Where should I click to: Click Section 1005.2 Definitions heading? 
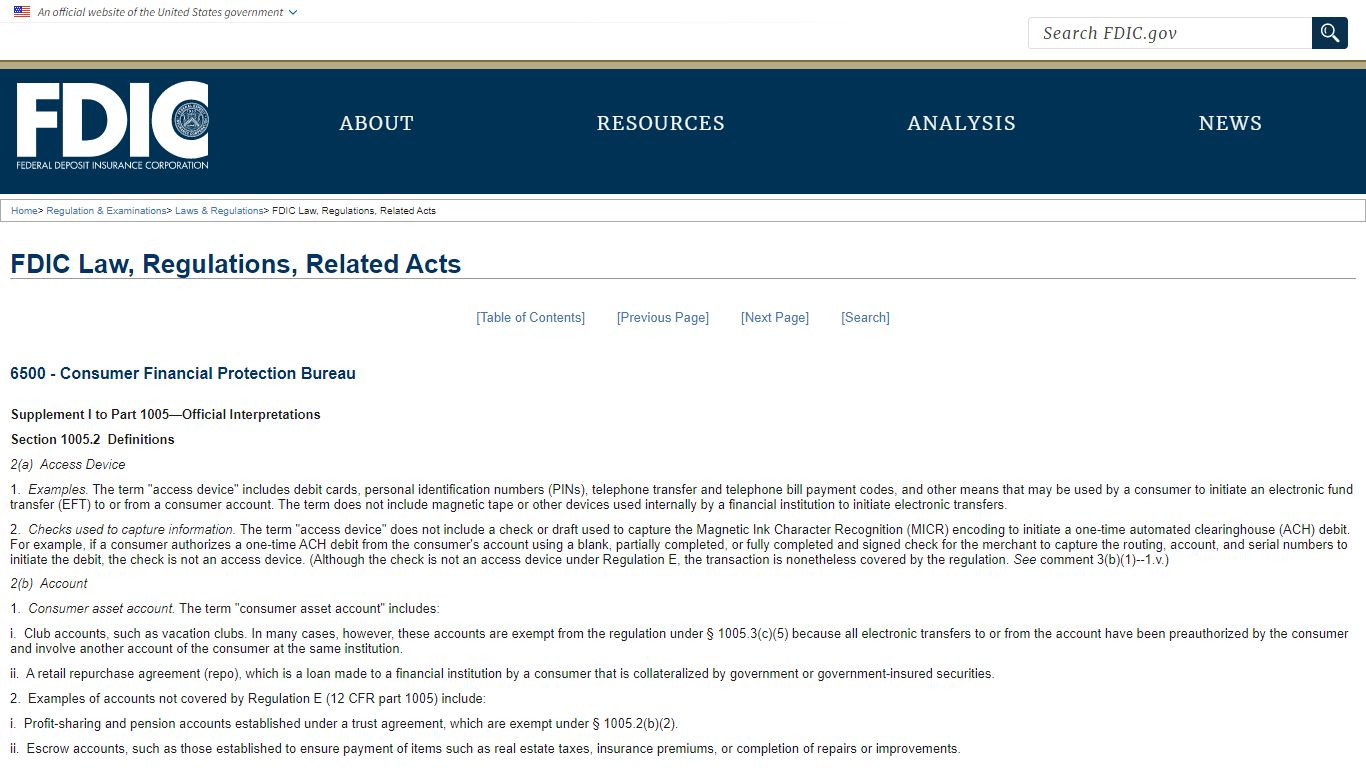click(x=93, y=440)
